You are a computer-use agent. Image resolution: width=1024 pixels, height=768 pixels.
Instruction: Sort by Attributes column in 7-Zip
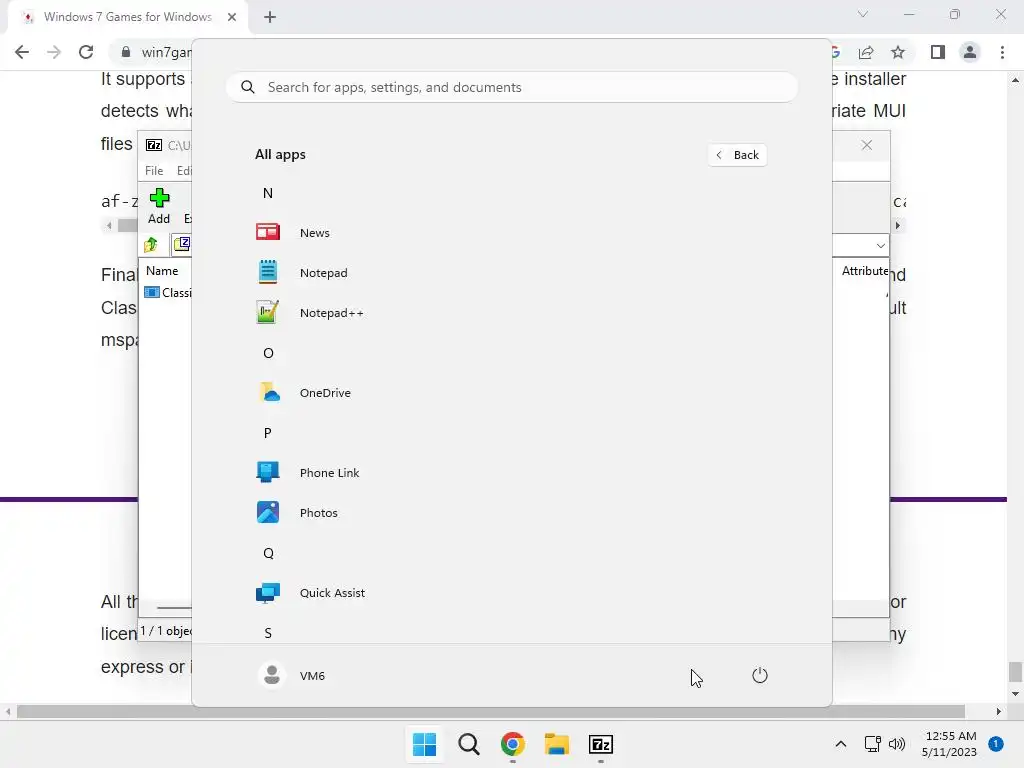click(x=863, y=270)
